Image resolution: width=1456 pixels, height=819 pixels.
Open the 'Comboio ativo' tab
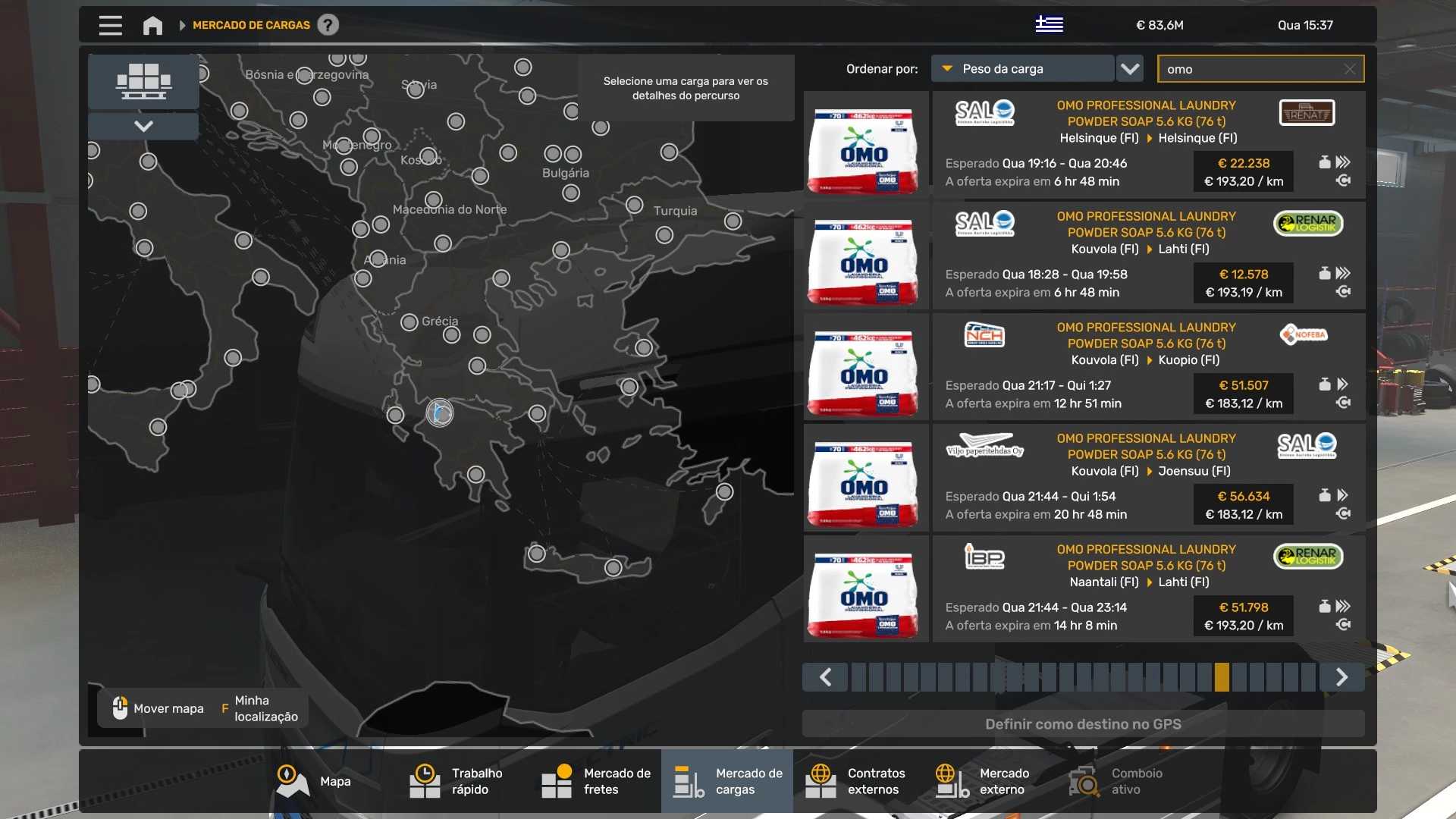1122,782
